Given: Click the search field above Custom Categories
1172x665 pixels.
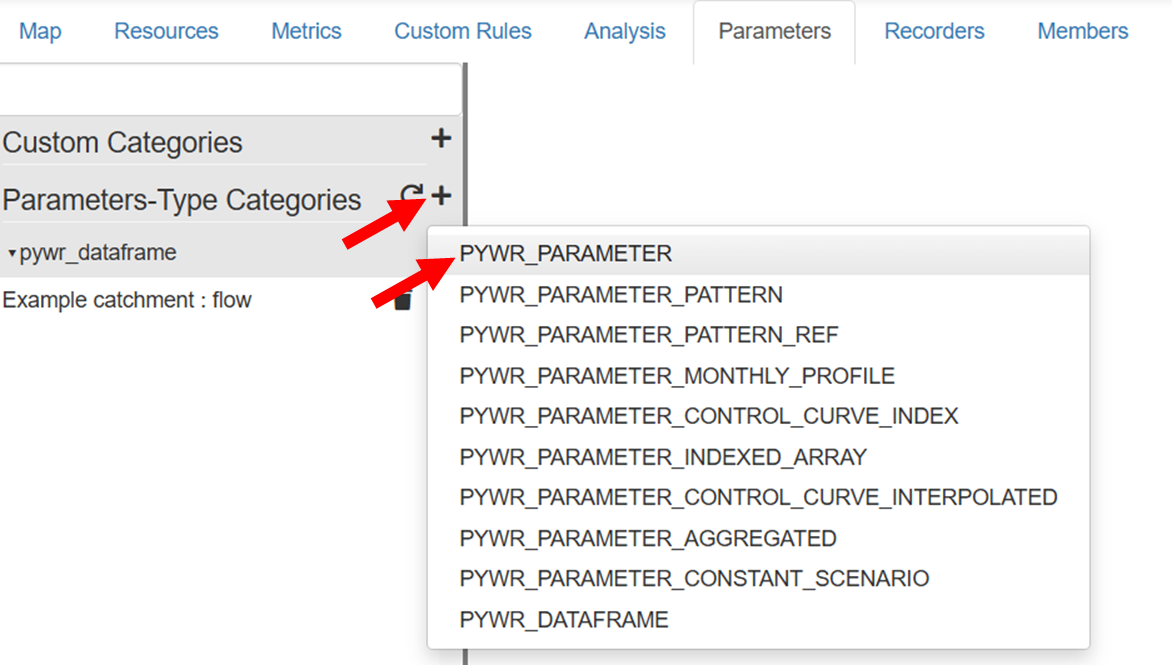Looking at the screenshot, I should coord(230,90).
